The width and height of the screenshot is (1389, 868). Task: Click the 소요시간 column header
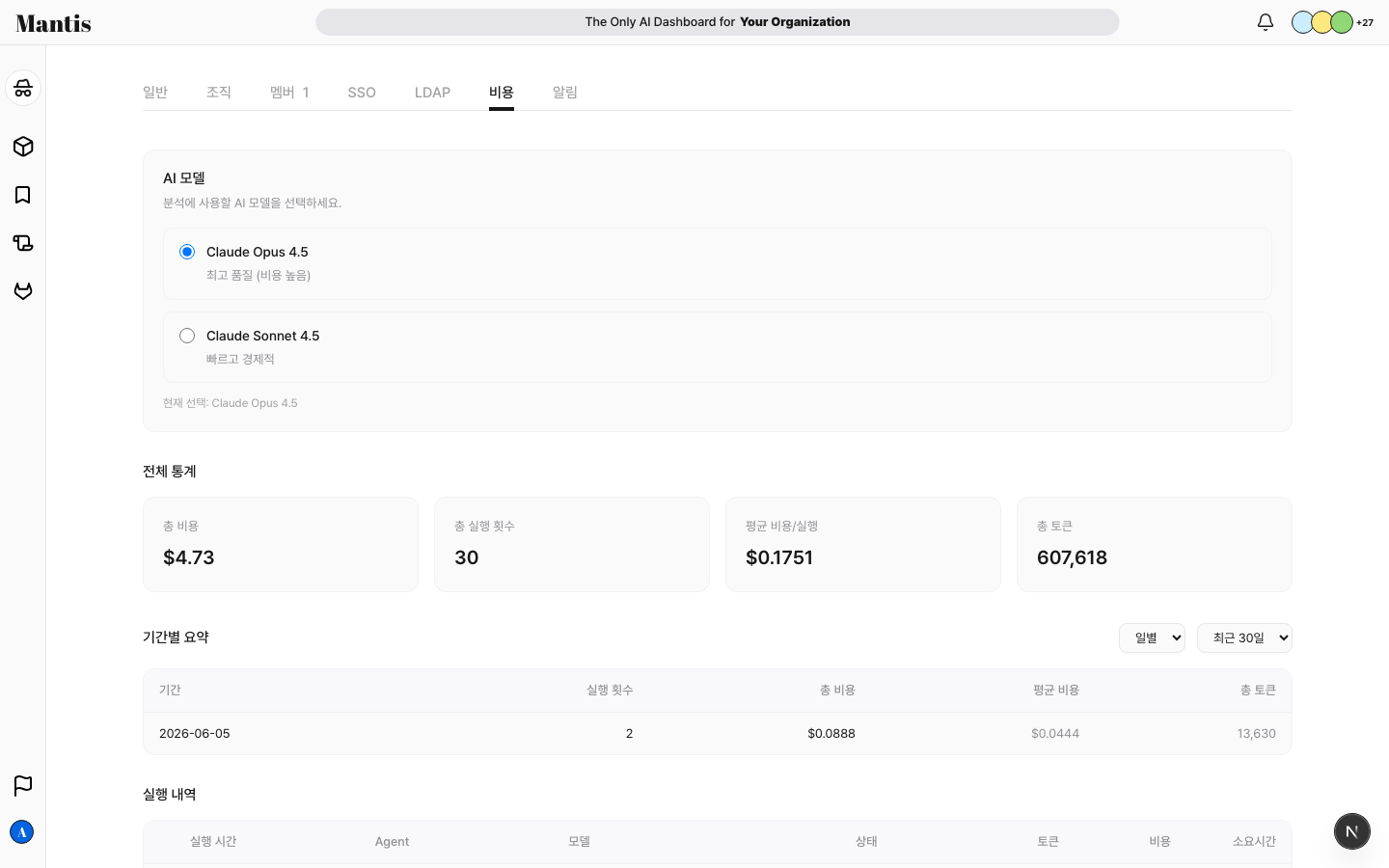1254,842
